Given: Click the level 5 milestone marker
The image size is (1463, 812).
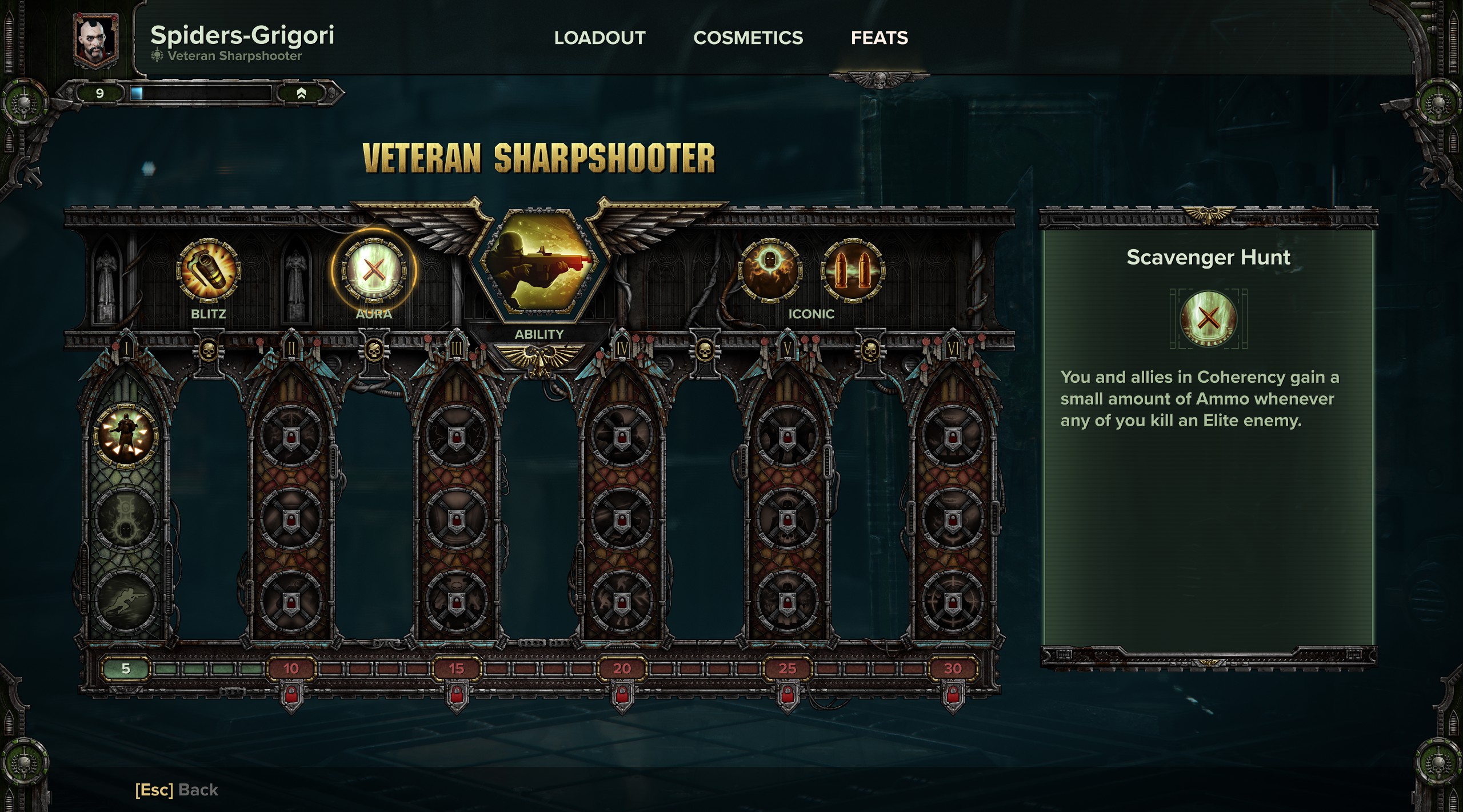Looking at the screenshot, I should coord(126,668).
